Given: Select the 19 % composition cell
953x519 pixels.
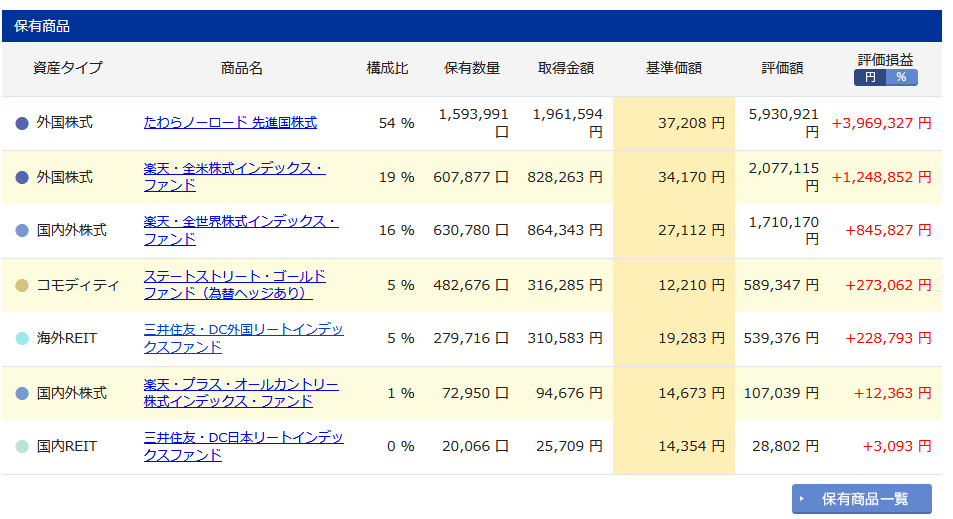Looking at the screenshot, I should click(x=396, y=177).
